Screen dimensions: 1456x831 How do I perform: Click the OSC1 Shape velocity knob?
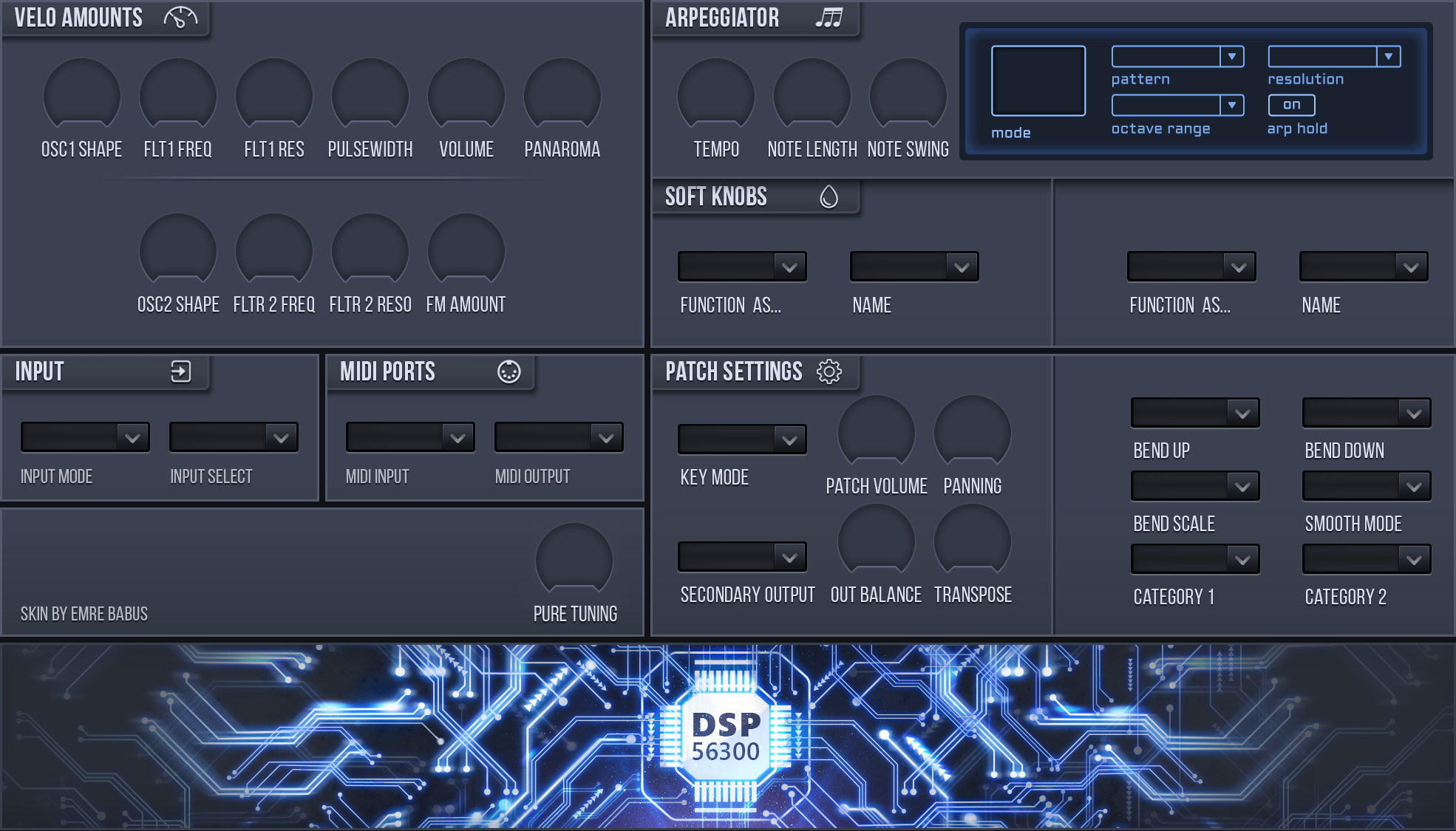click(x=82, y=96)
